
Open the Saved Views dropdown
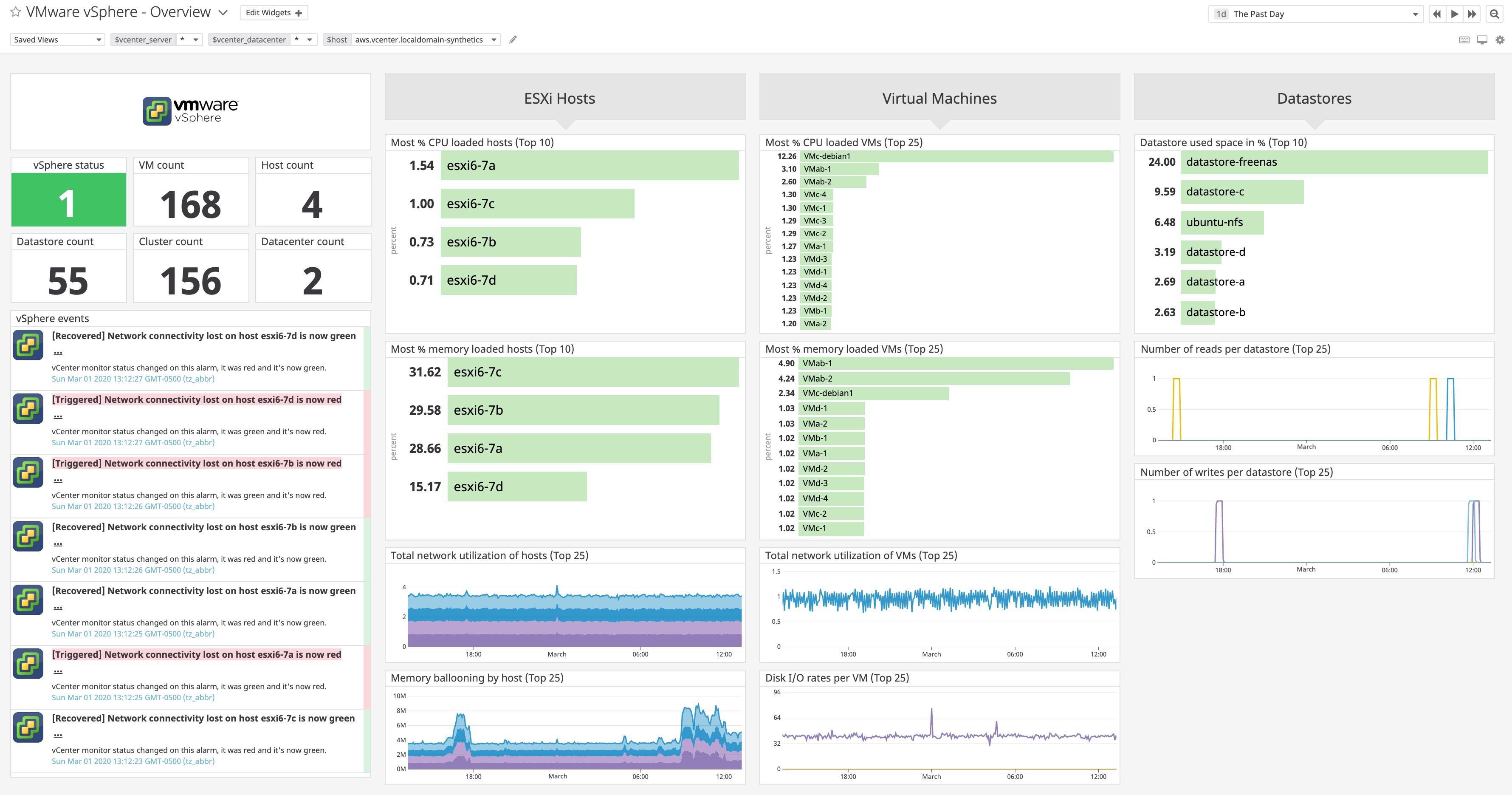pyautogui.click(x=57, y=40)
